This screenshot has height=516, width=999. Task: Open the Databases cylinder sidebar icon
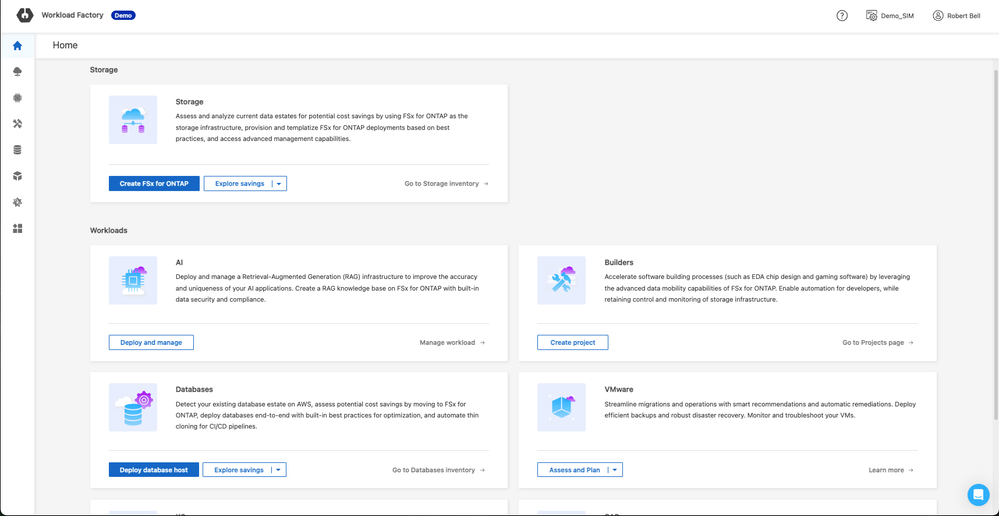[x=17, y=150]
